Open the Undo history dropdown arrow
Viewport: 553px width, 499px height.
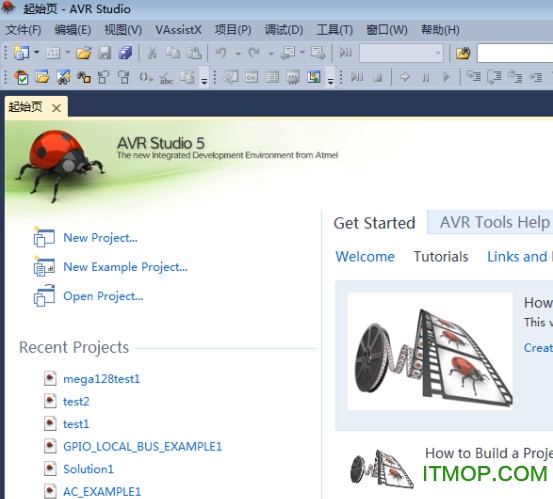(238, 53)
